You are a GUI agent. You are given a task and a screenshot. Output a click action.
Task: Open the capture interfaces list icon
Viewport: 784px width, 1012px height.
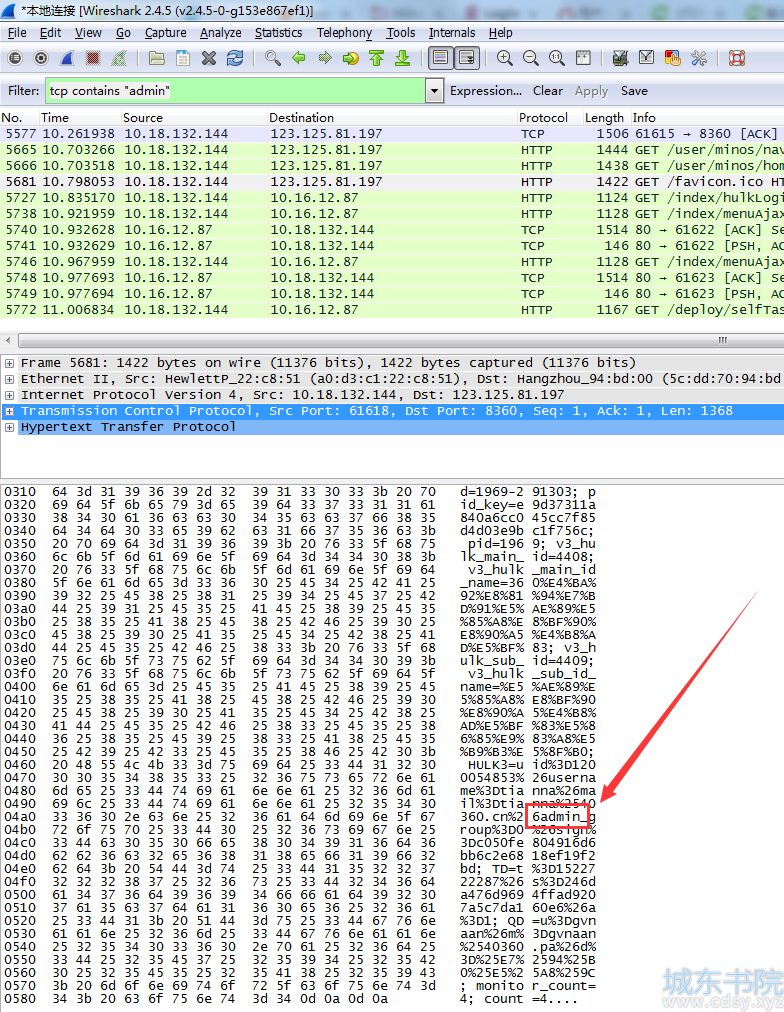coord(15,58)
